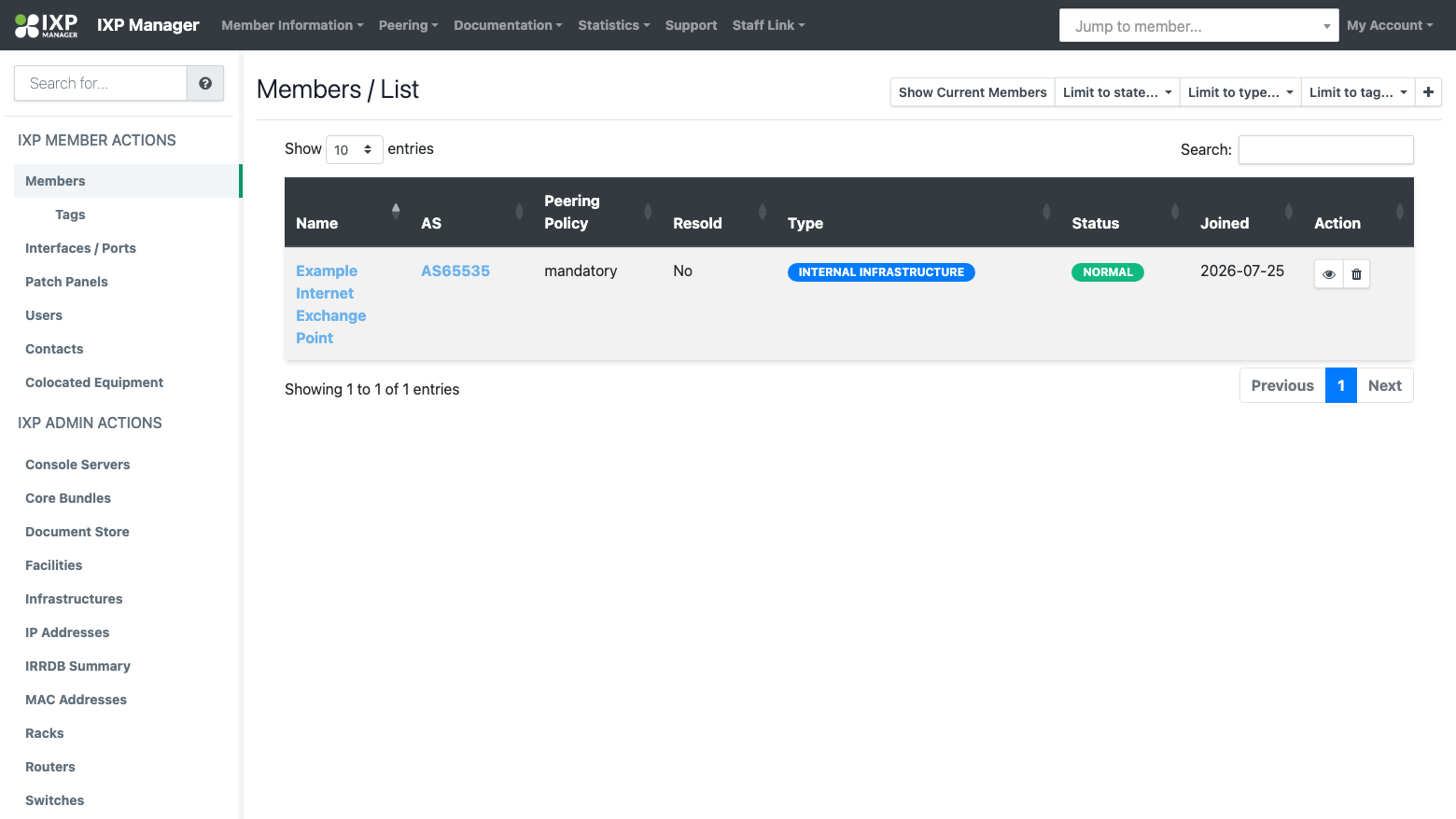Screen dimensions: 1456x819
Task: Open Core Bundles admin page
Action: [68, 498]
